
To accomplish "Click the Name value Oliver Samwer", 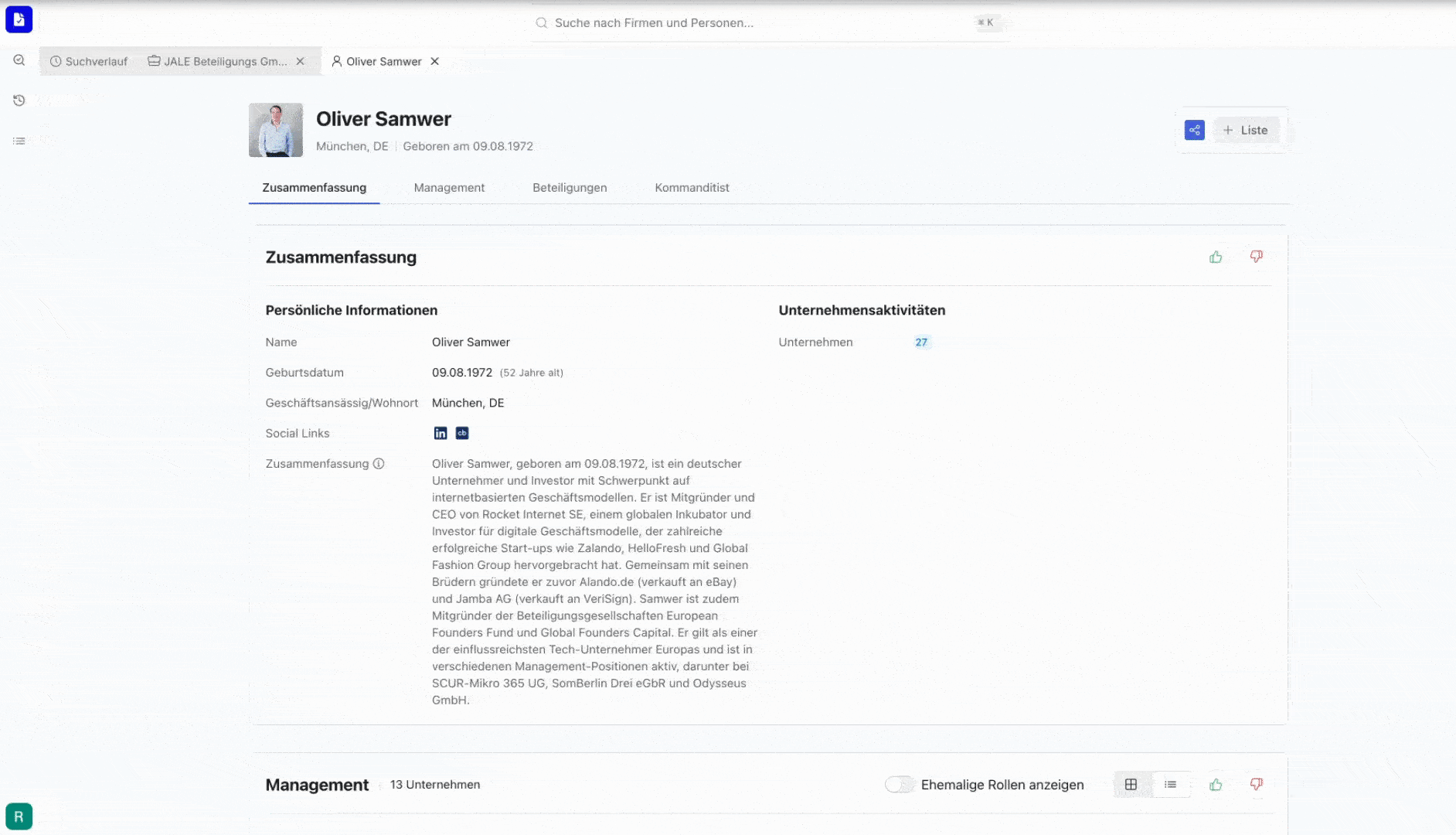I will pyautogui.click(x=471, y=343).
